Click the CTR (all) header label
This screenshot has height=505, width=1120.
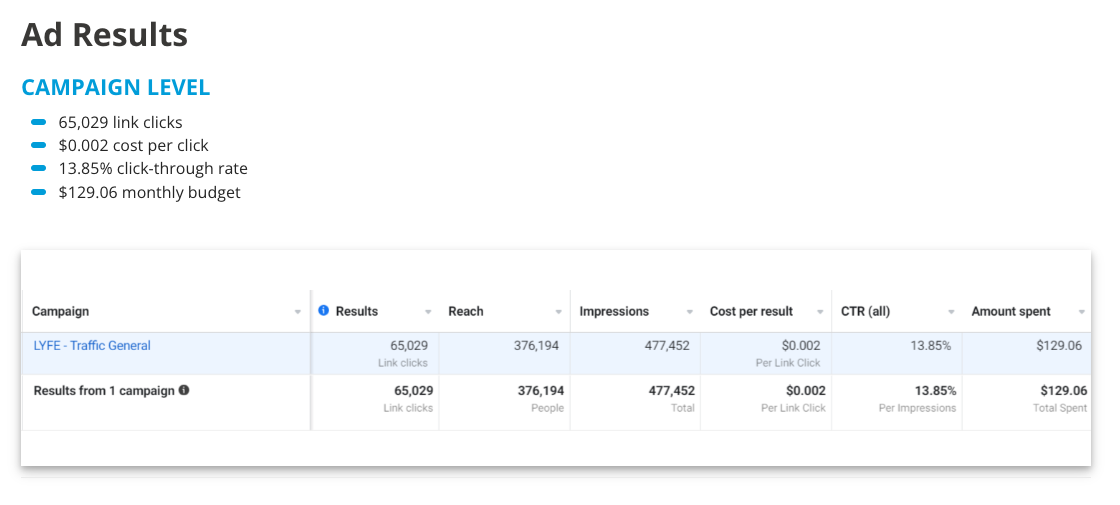click(x=866, y=311)
